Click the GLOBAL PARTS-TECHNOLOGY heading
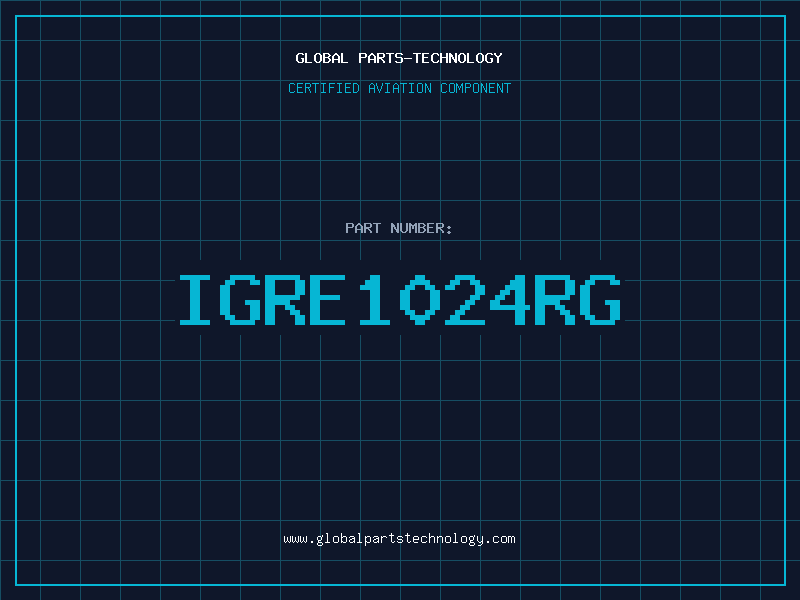This screenshot has height=600, width=800. (x=399, y=58)
